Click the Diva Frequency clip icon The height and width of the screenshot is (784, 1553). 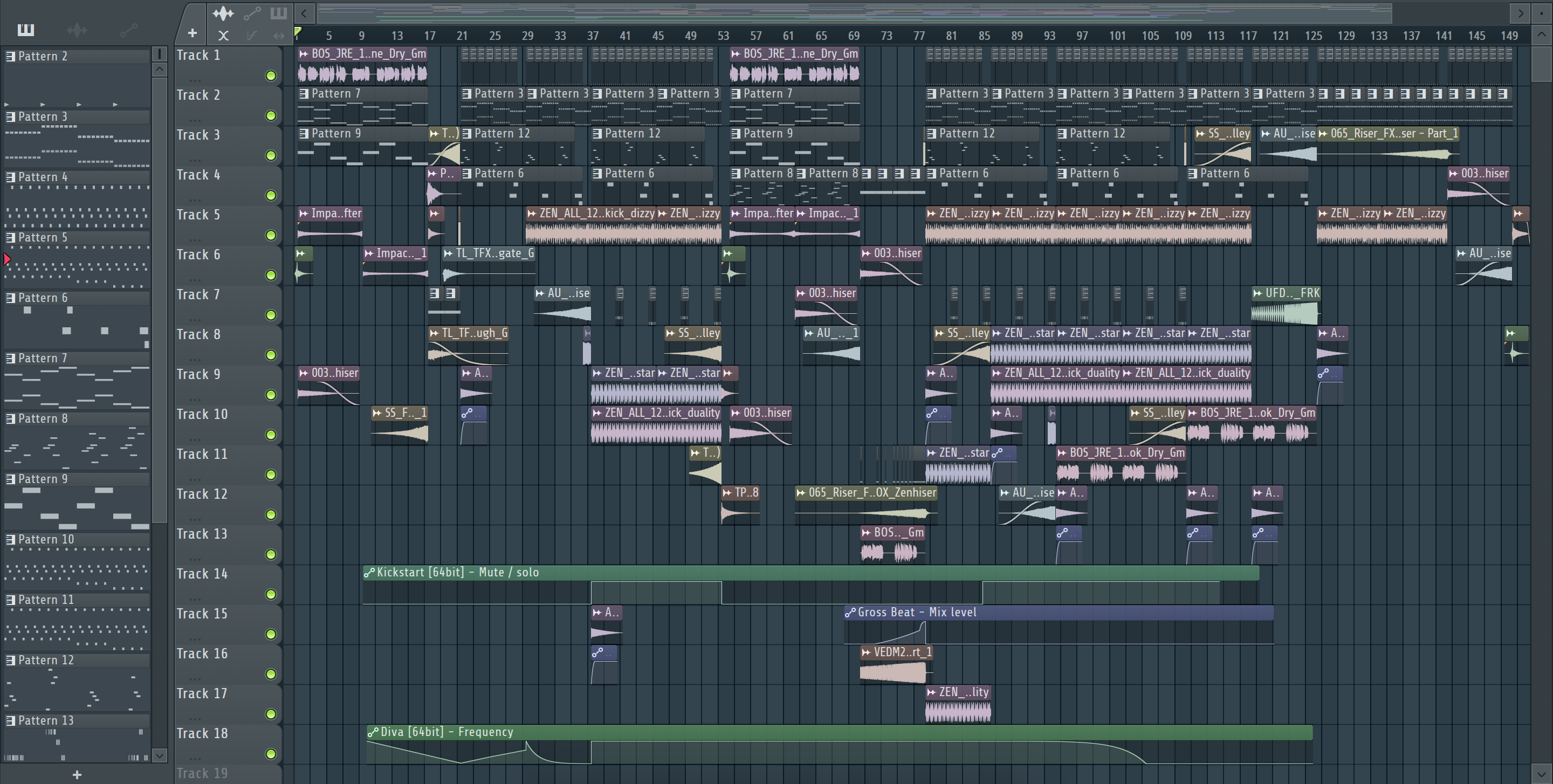click(x=373, y=732)
